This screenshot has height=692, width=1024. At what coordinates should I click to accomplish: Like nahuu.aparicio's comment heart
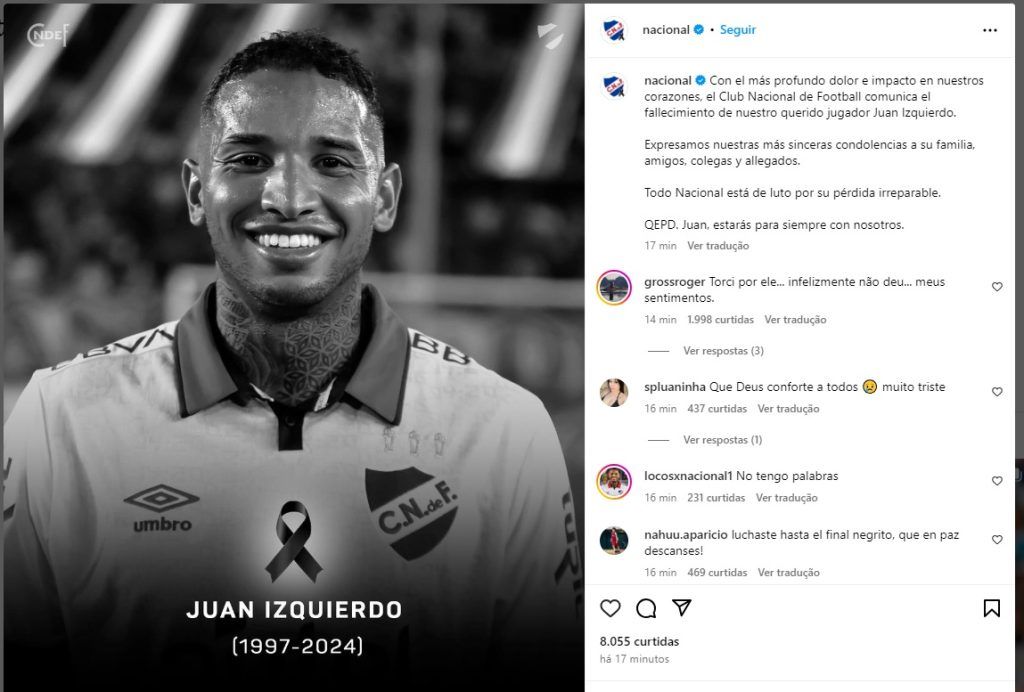tap(997, 539)
